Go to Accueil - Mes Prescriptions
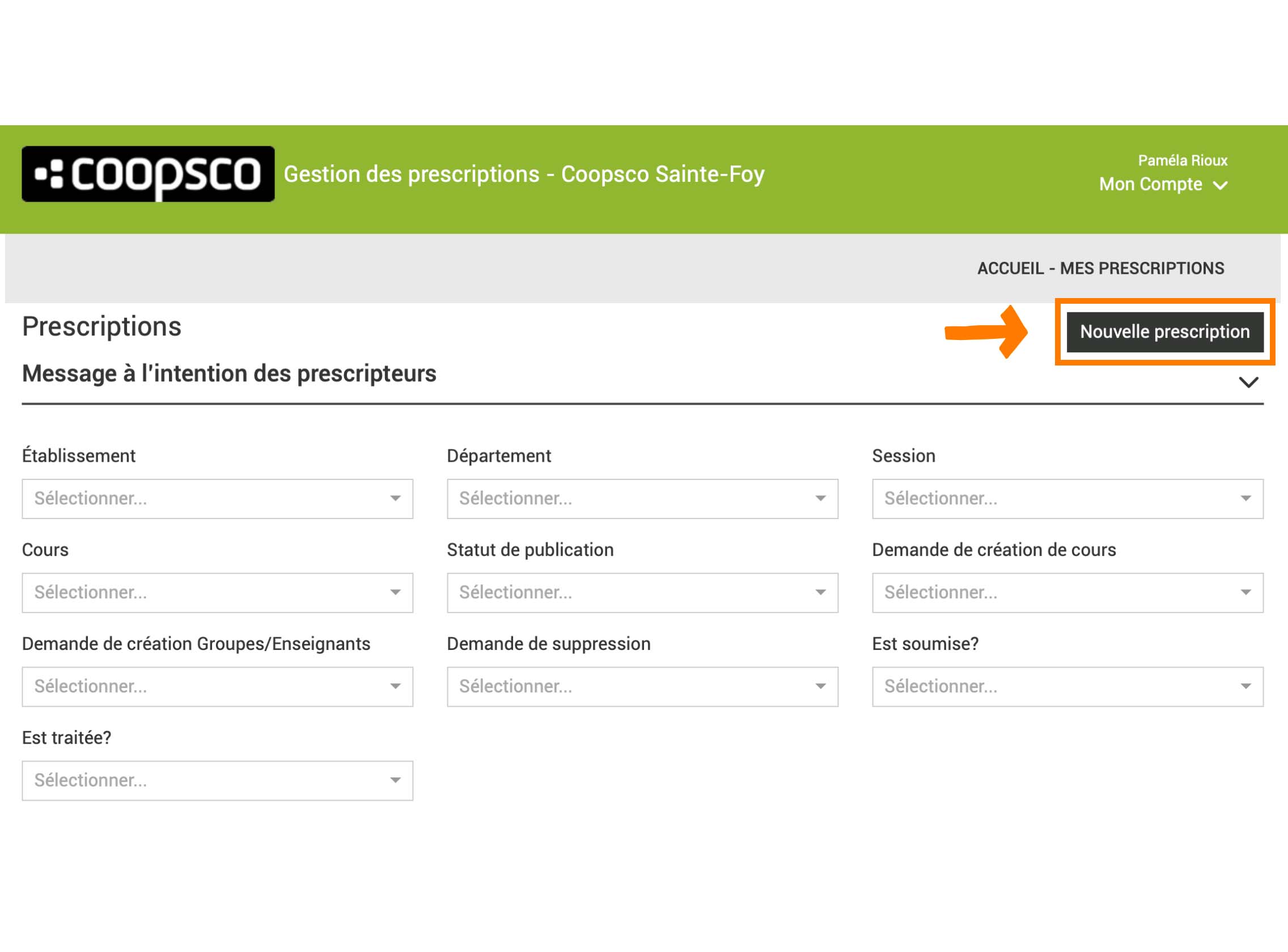Image resolution: width=1288 pixels, height=952 pixels. coord(1100,269)
